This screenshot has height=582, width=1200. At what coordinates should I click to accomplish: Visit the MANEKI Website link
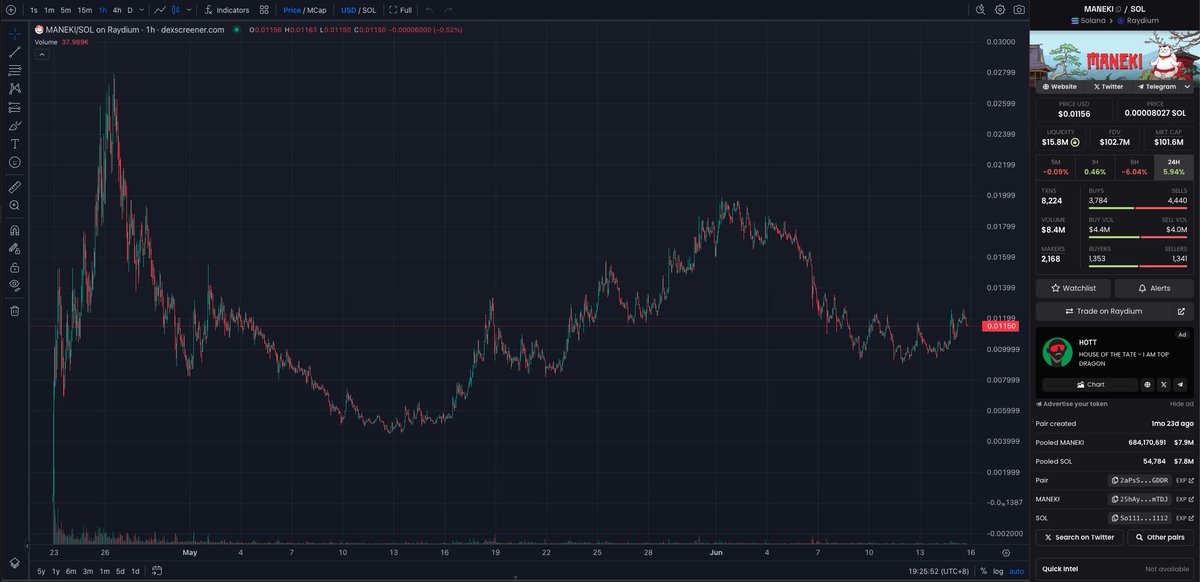pyautogui.click(x=1060, y=87)
